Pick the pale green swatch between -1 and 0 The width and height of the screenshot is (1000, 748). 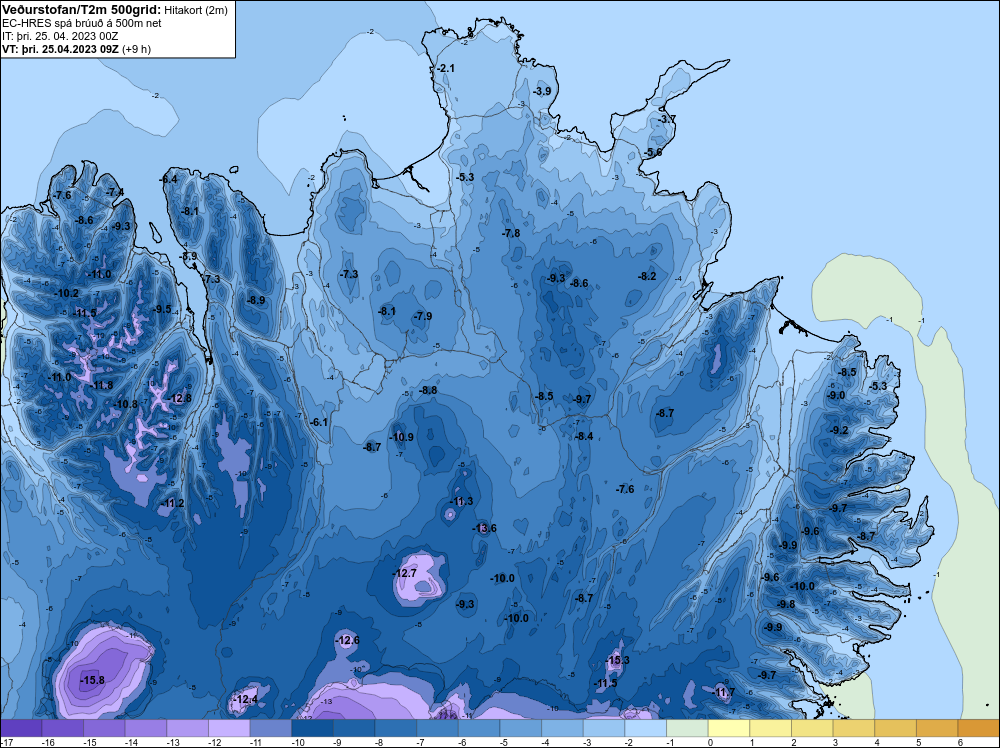pos(688,728)
